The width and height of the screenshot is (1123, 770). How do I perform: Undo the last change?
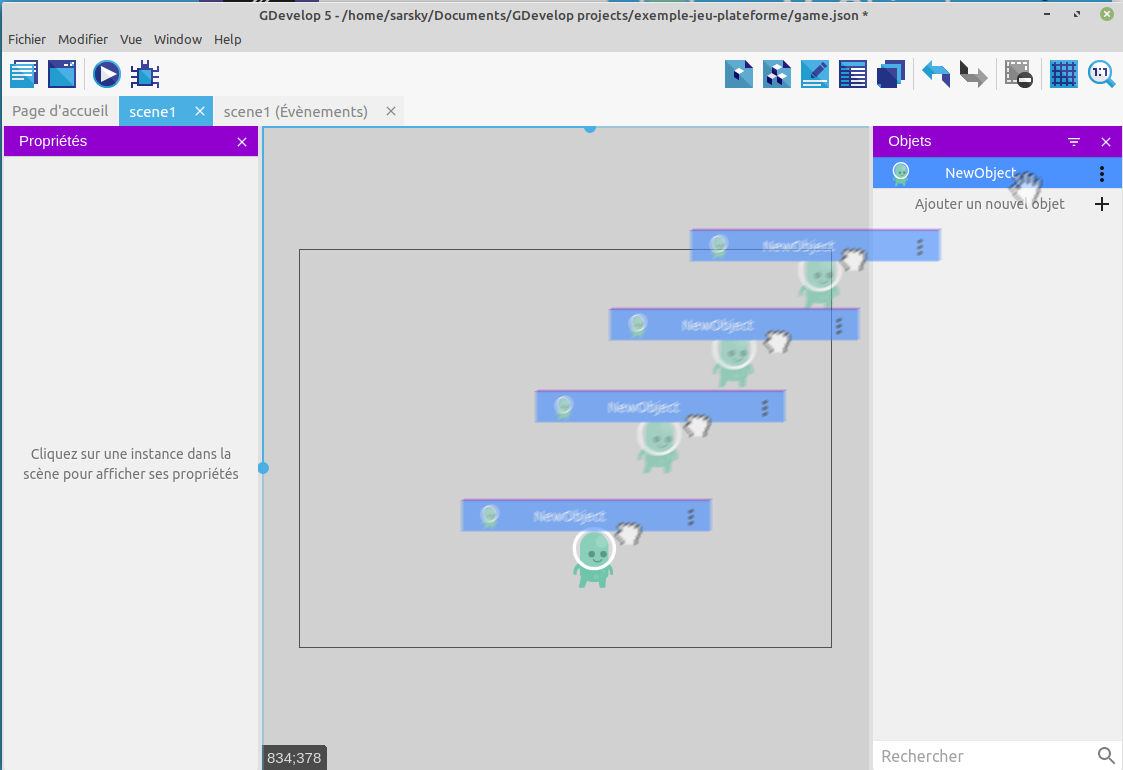[x=936, y=75]
